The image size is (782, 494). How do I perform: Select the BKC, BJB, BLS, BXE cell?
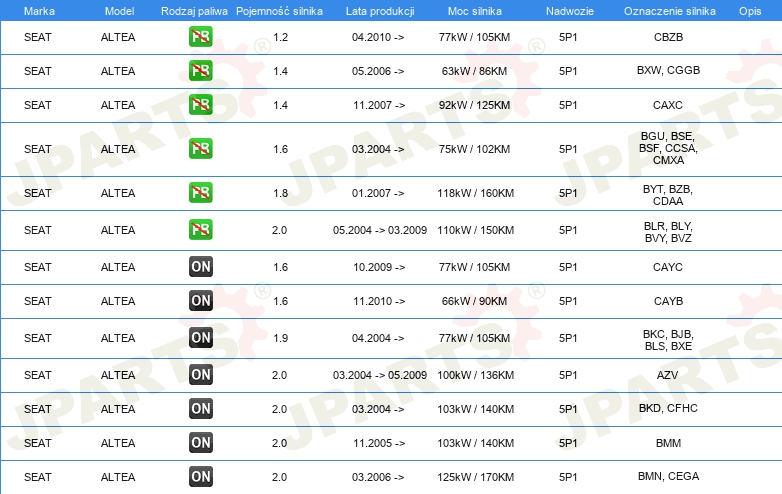coord(668,340)
